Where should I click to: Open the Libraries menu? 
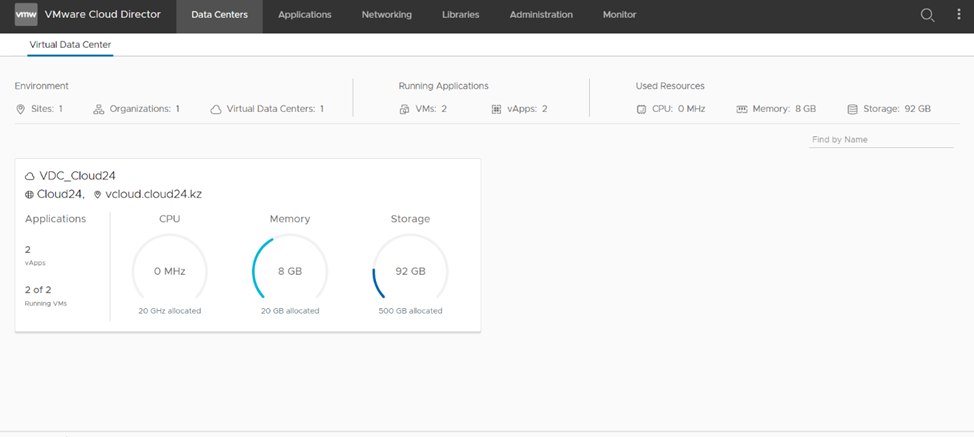[x=460, y=15]
